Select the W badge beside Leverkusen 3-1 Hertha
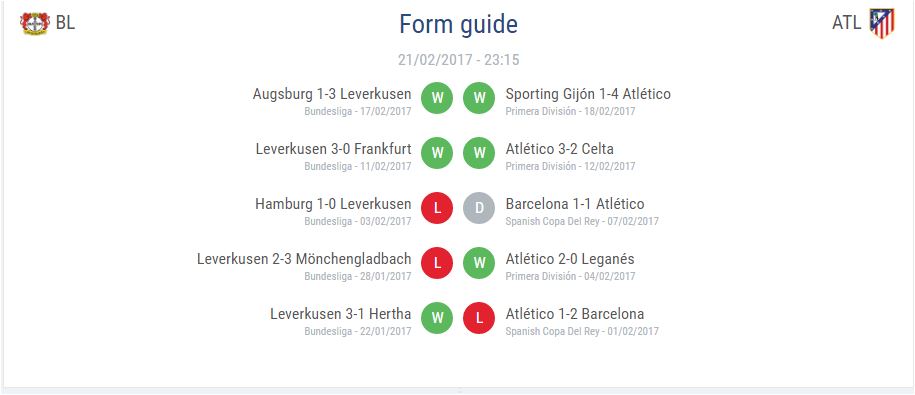Image resolution: width=915 pixels, height=395 pixels. click(x=437, y=318)
